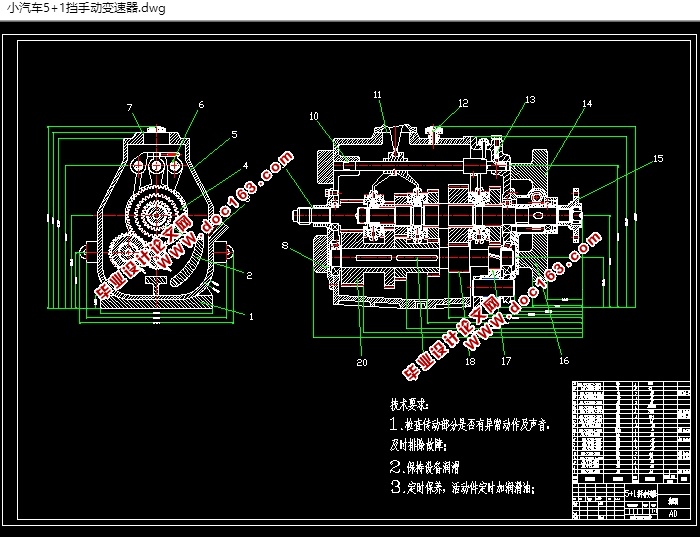Select part callout number 7

tap(129, 108)
